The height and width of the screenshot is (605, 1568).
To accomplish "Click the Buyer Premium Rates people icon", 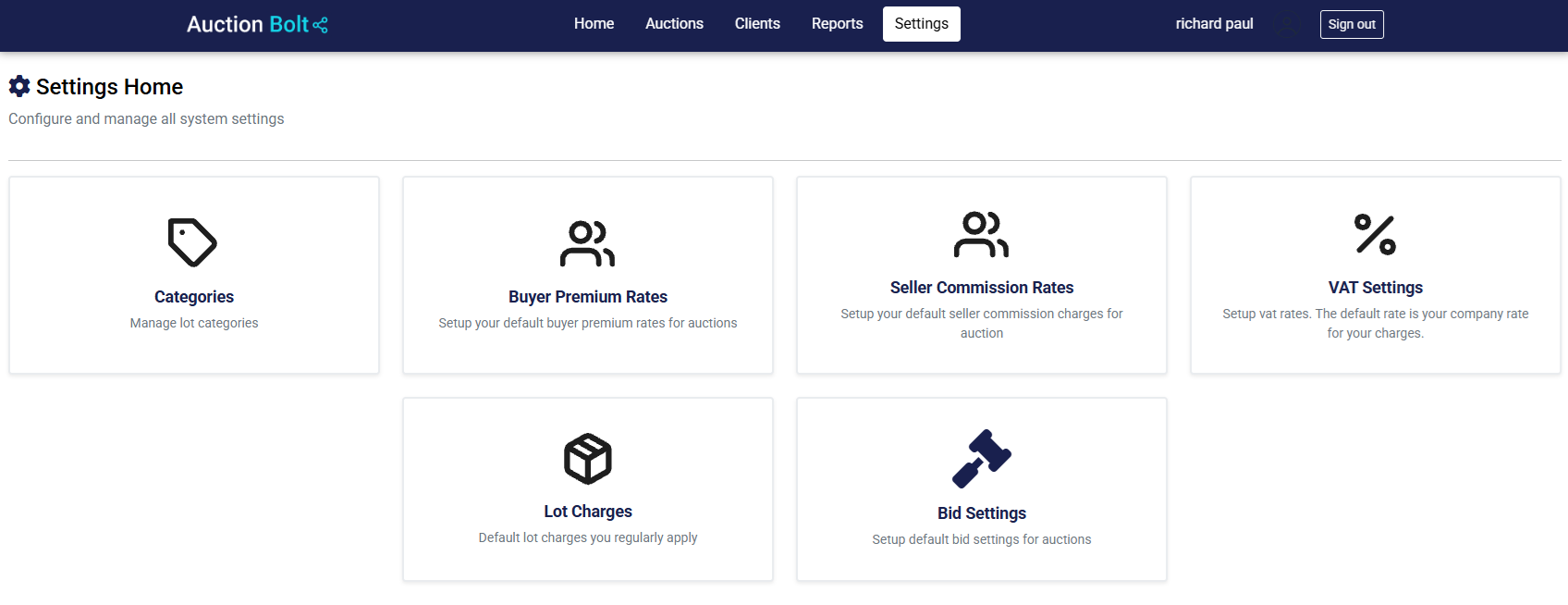I will [x=588, y=242].
